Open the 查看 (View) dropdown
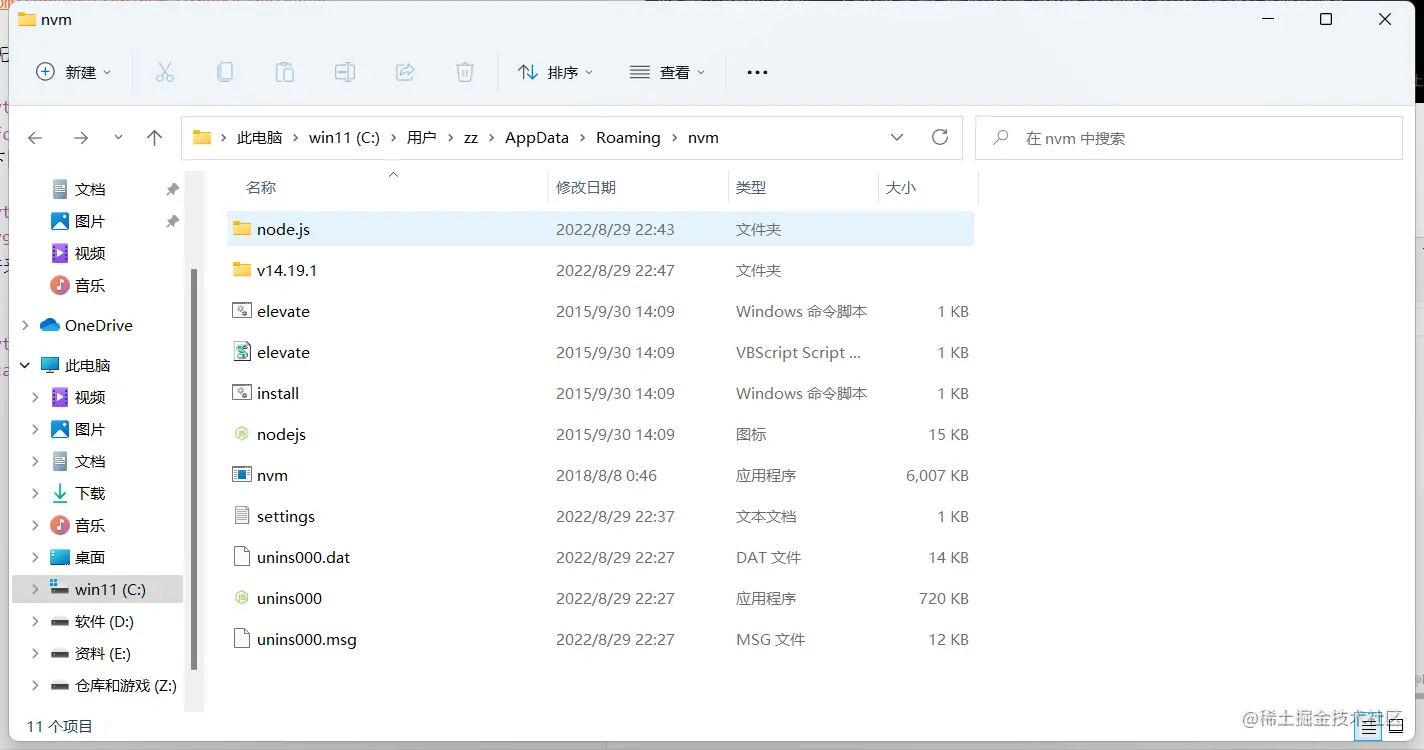This screenshot has width=1424, height=750. tap(667, 72)
